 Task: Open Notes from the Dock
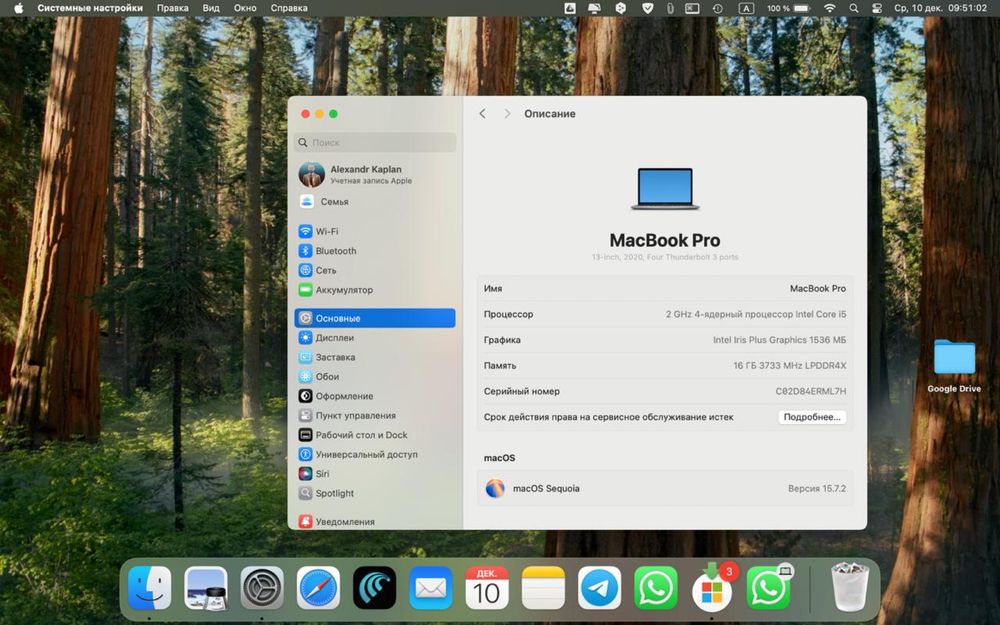click(x=543, y=588)
